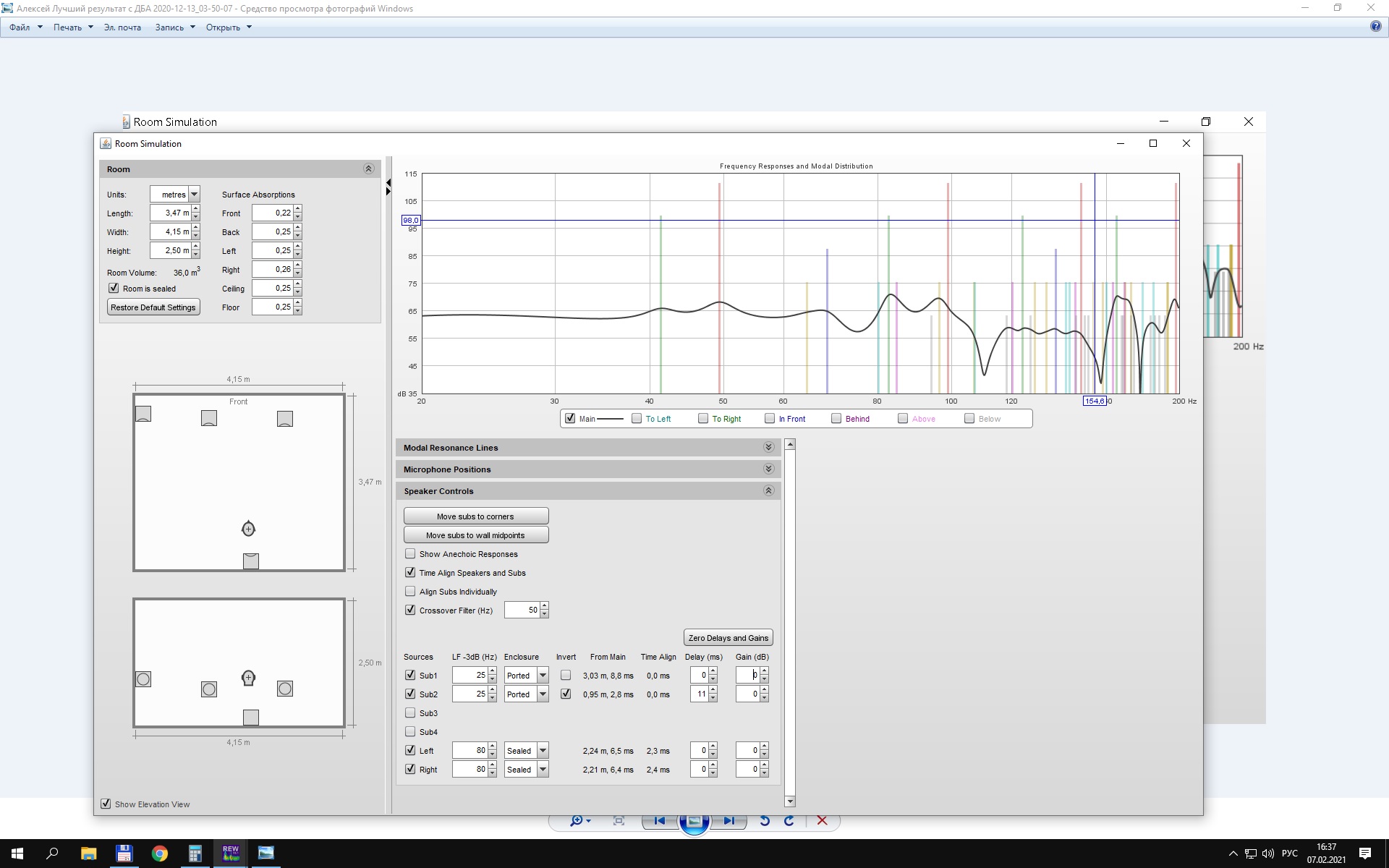Open the Photo Viewer zoom control

[580, 820]
